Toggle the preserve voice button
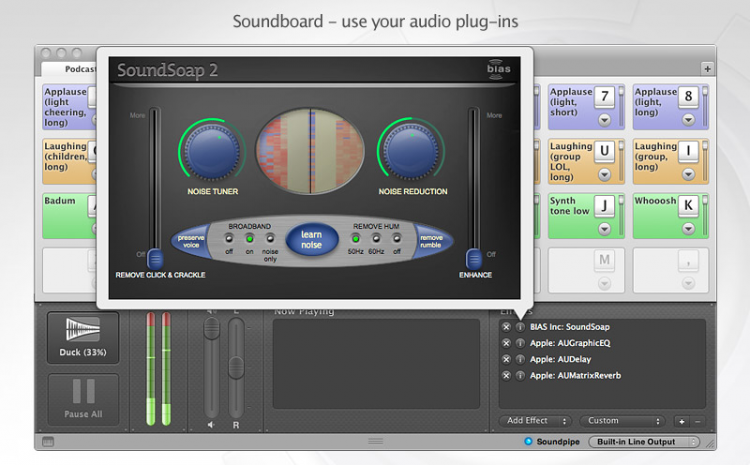This screenshot has height=465, width=750. point(190,240)
